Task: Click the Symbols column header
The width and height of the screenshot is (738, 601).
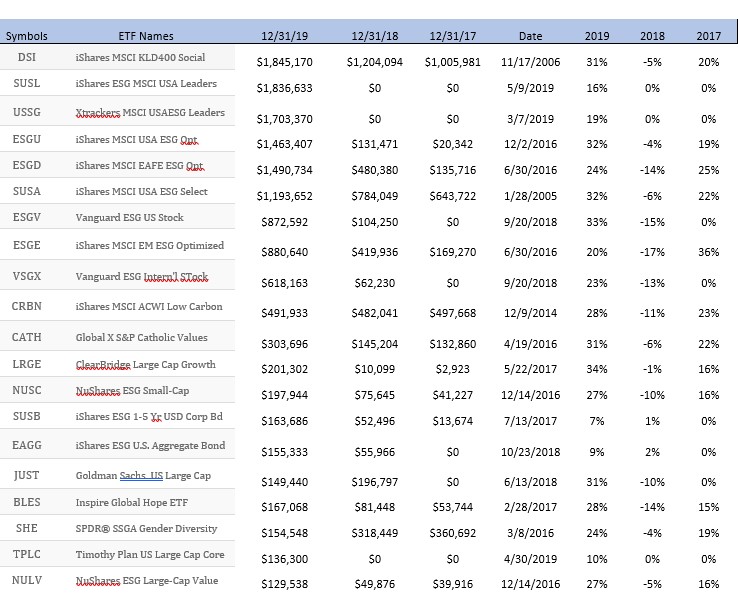Action: point(26,36)
